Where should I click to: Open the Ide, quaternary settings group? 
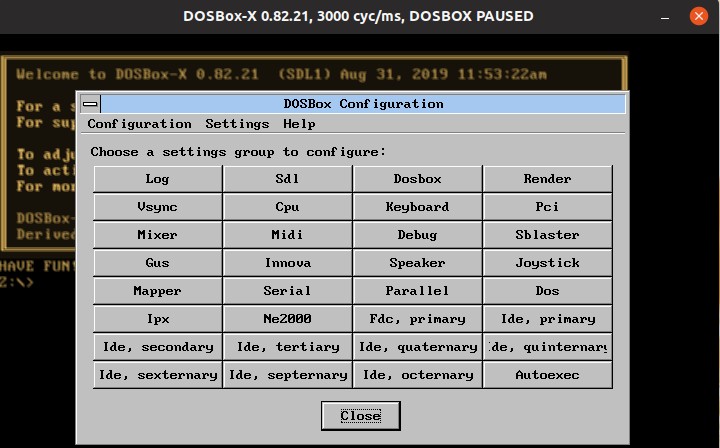tap(417, 347)
